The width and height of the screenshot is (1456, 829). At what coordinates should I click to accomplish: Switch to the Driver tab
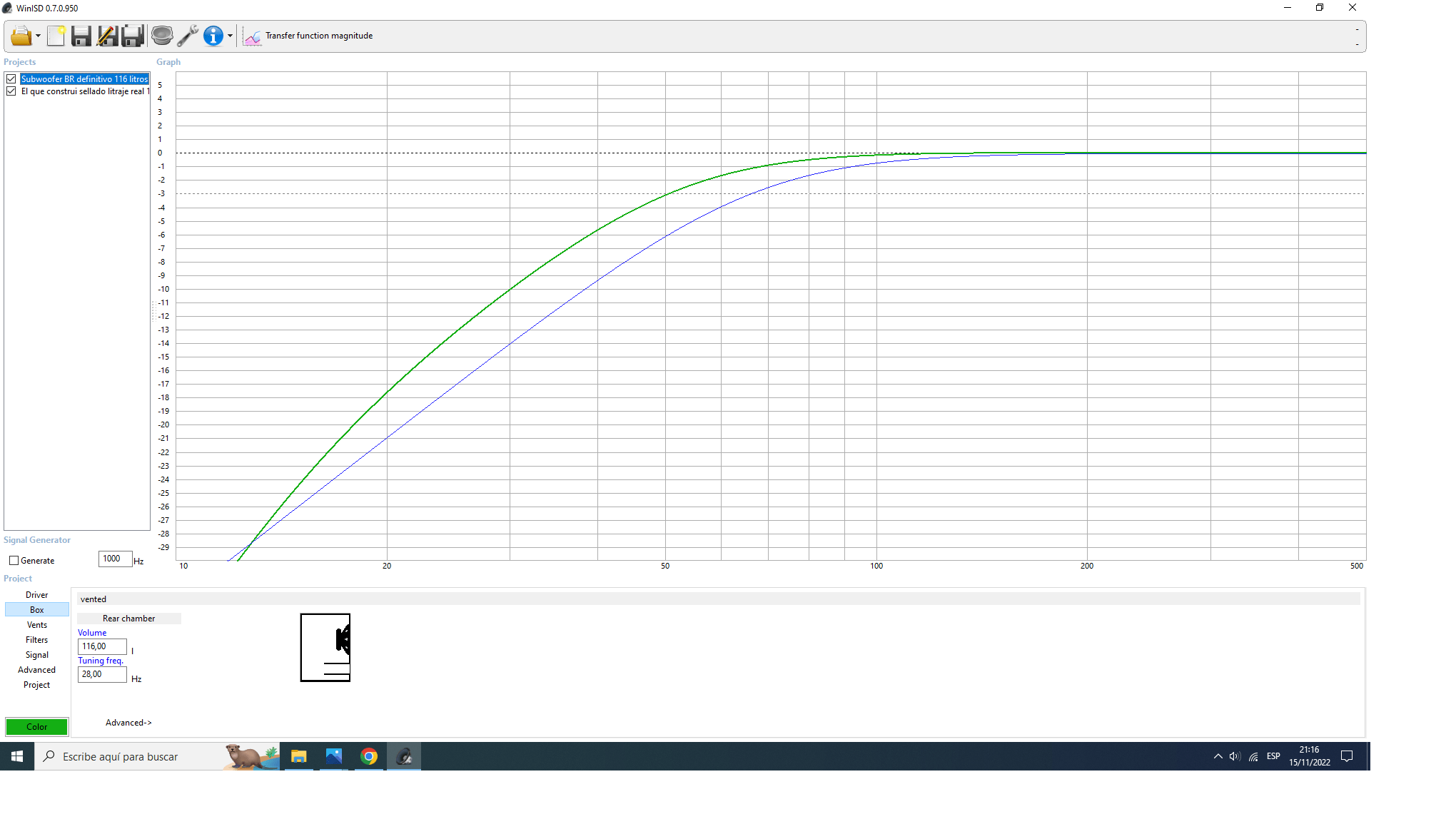click(x=37, y=595)
